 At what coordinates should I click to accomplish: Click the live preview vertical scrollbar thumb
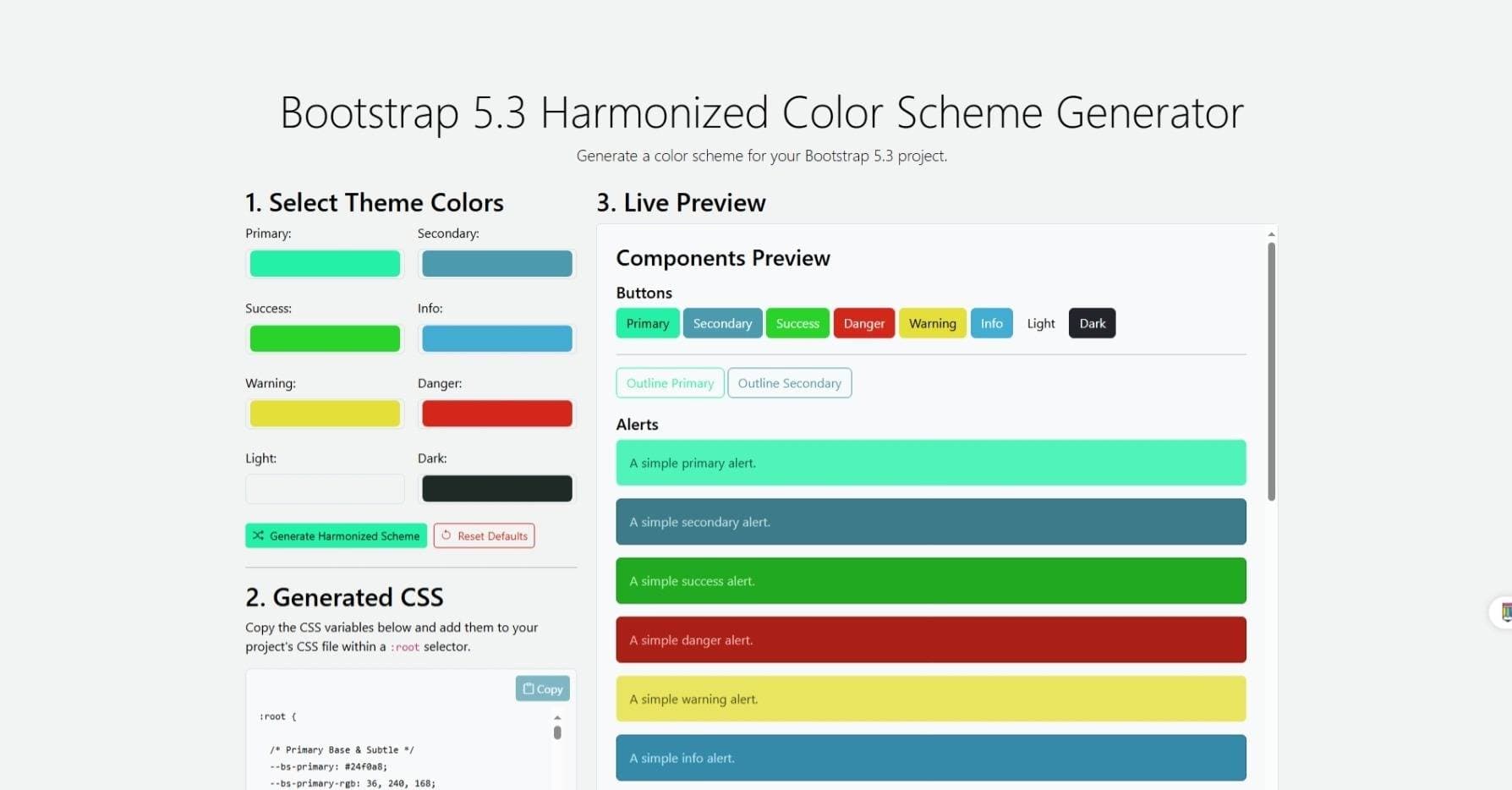click(1271, 371)
